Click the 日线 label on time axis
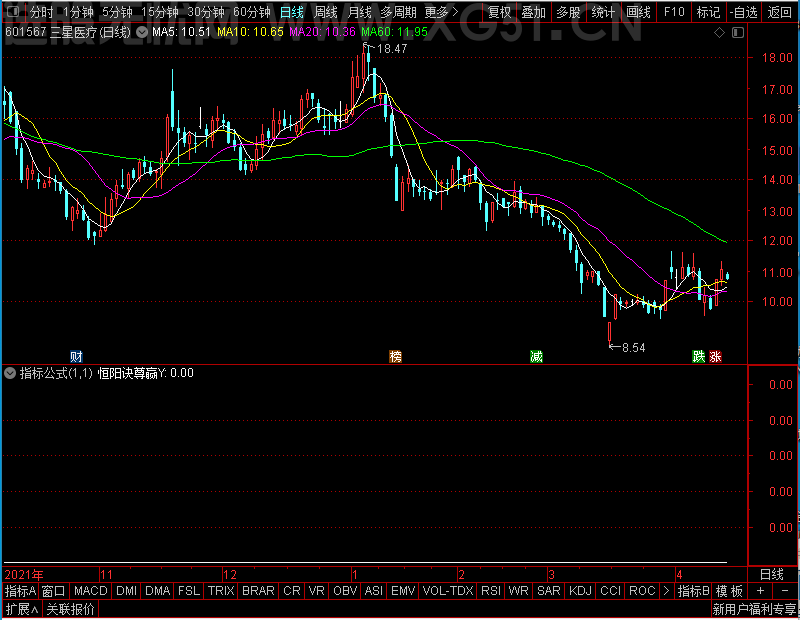 tap(771, 575)
